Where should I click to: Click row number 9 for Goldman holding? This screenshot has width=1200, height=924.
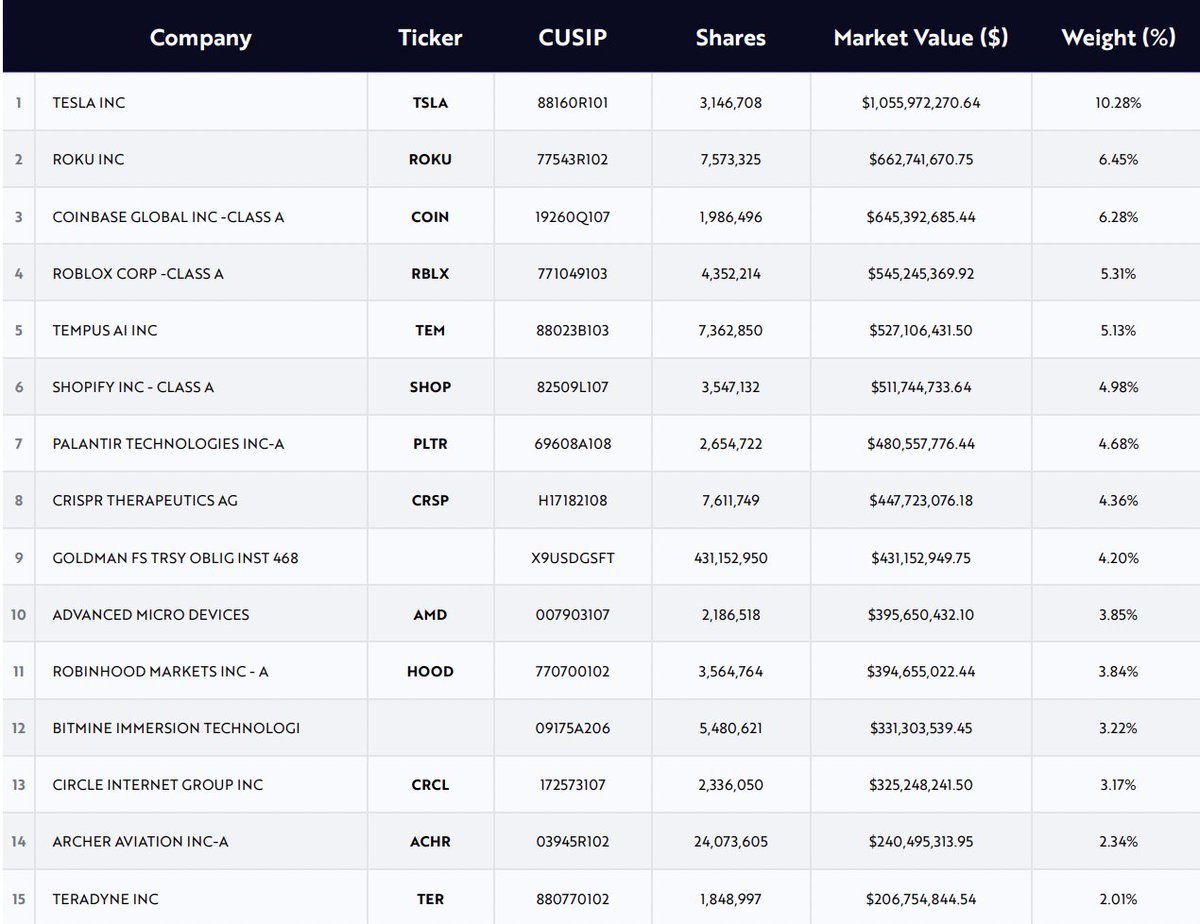pyautogui.click(x=18, y=557)
